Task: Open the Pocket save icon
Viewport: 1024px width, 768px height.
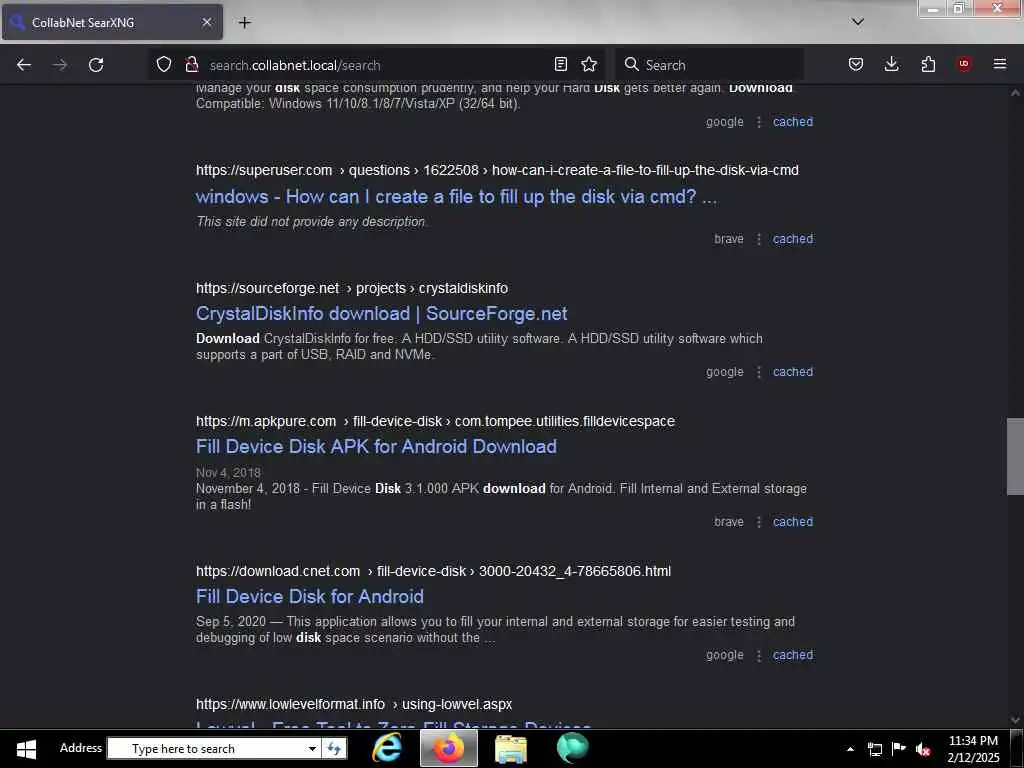Action: pyautogui.click(x=856, y=64)
